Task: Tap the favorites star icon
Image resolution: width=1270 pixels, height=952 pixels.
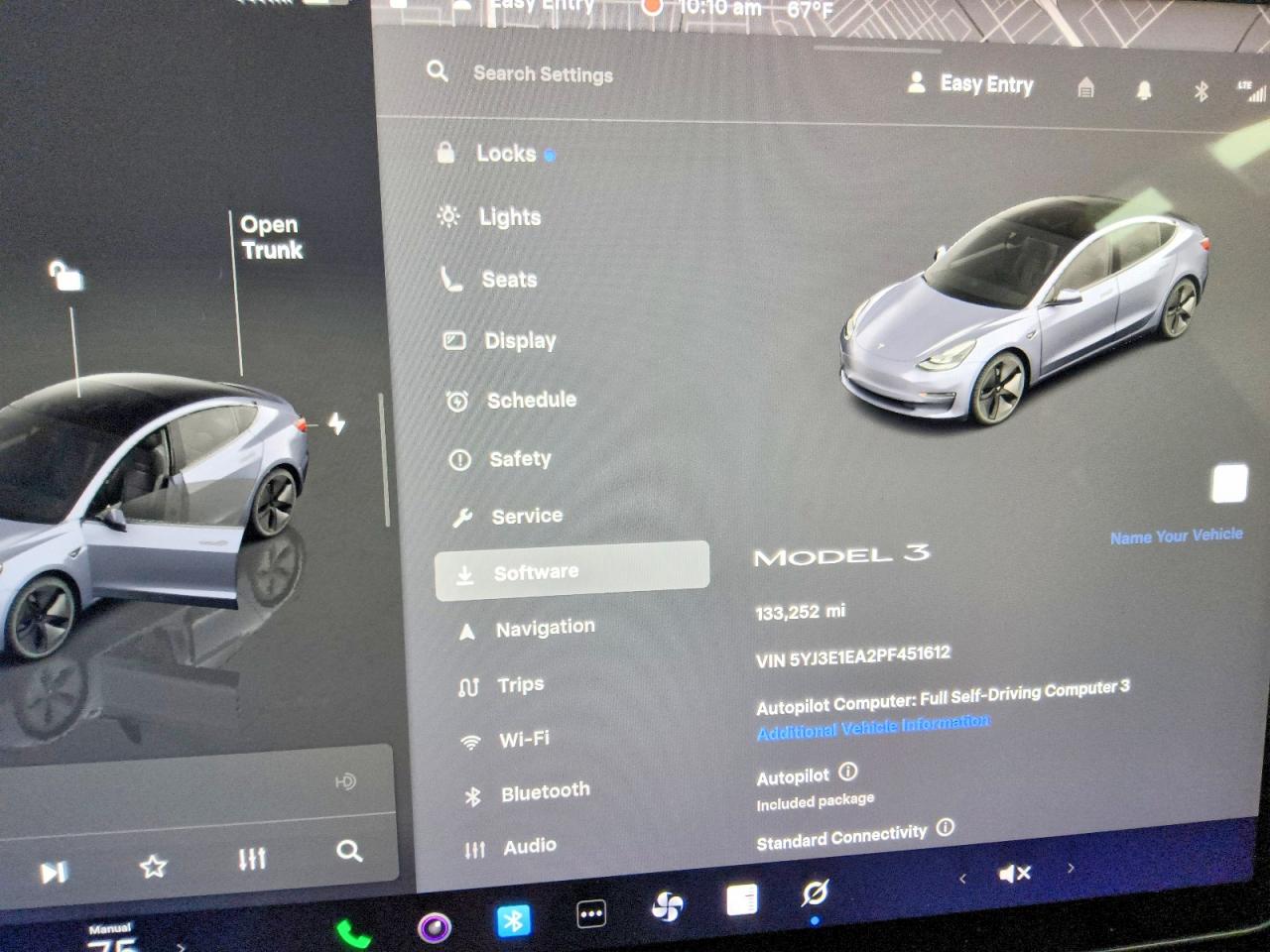Action: 153,867
